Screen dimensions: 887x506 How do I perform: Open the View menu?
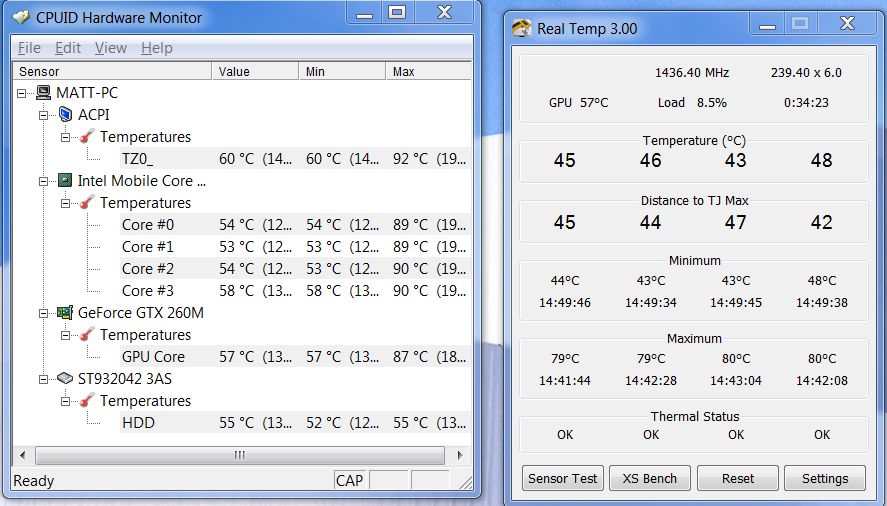[x=110, y=48]
